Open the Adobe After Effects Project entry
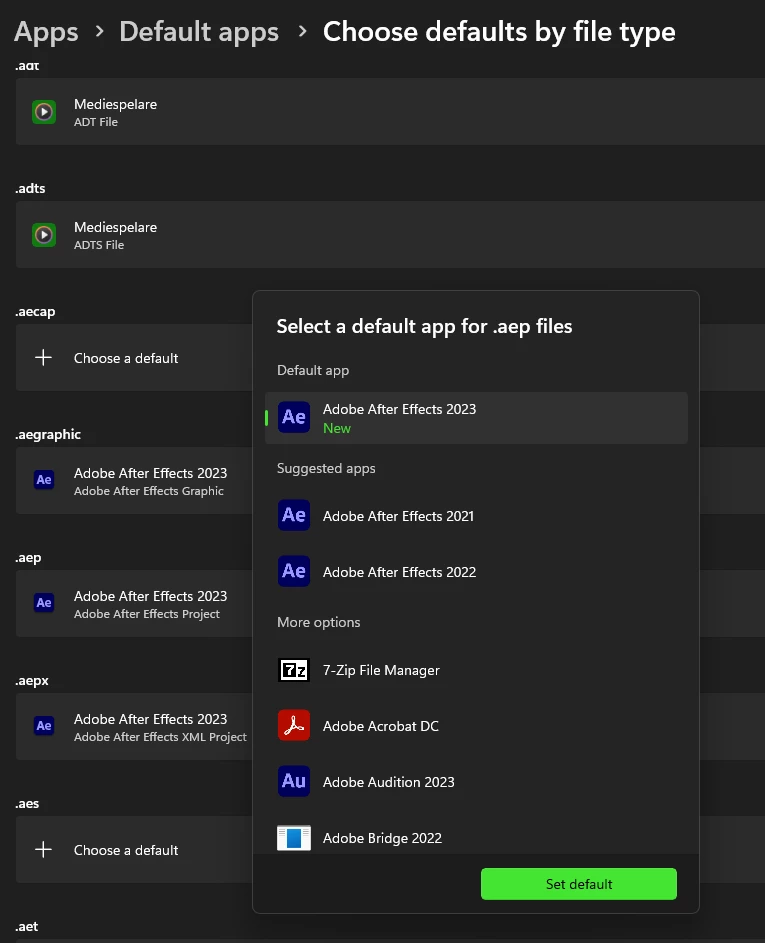Screen dimensions: 765x943 click(x=134, y=603)
